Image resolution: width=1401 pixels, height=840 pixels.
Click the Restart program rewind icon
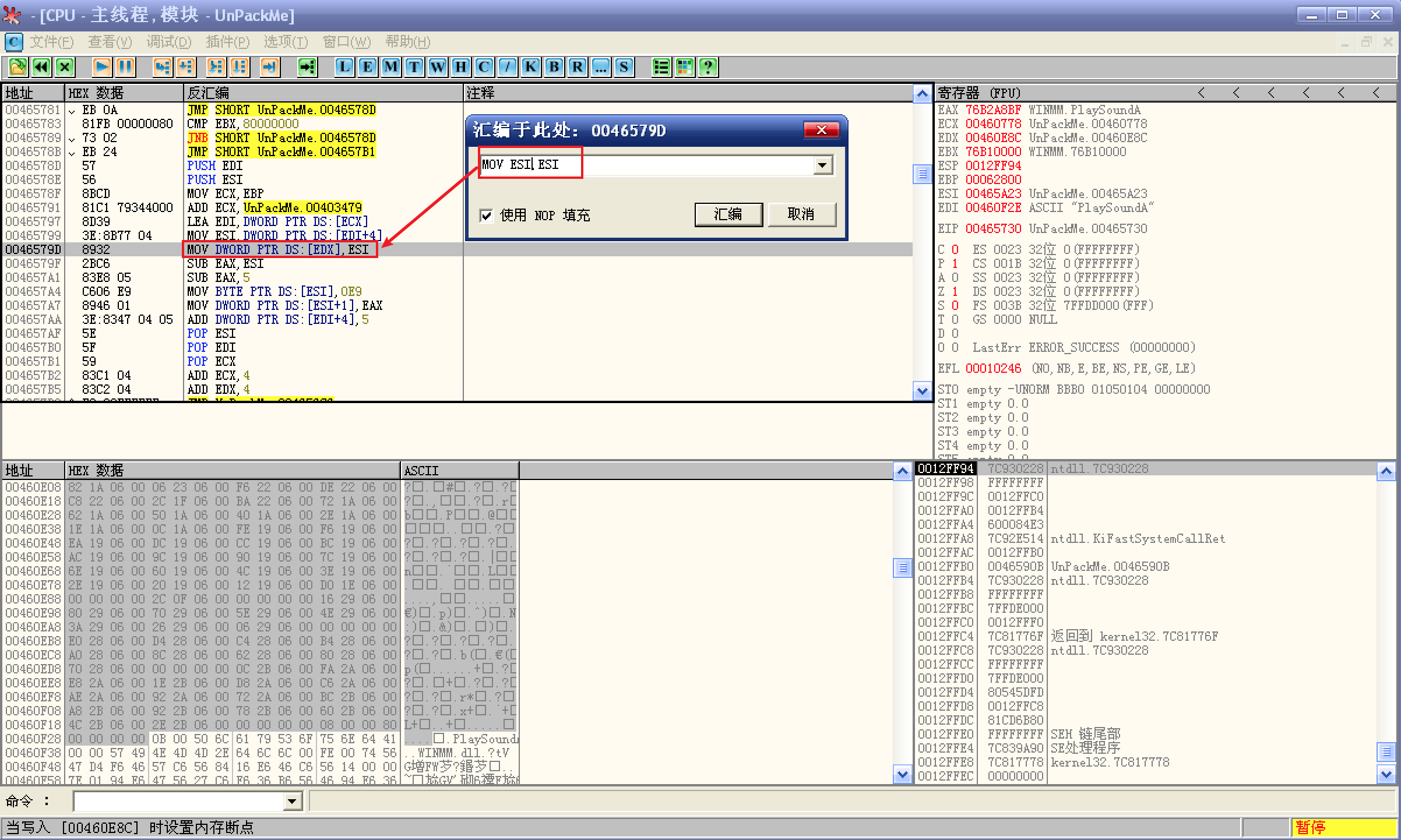[x=41, y=67]
